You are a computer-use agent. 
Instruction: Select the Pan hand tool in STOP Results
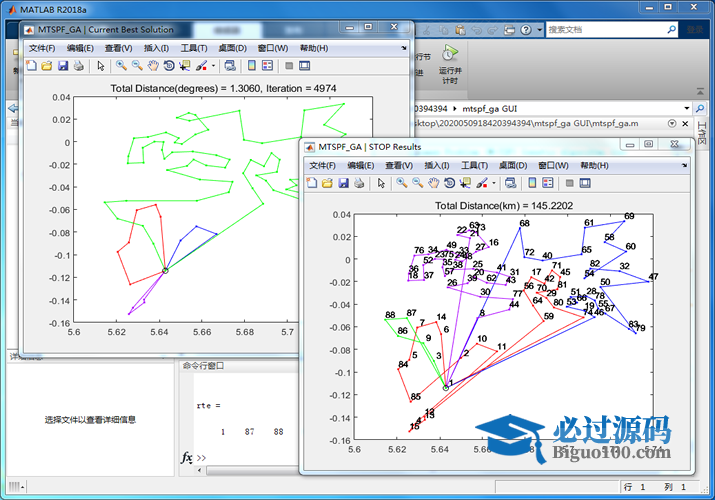click(433, 183)
